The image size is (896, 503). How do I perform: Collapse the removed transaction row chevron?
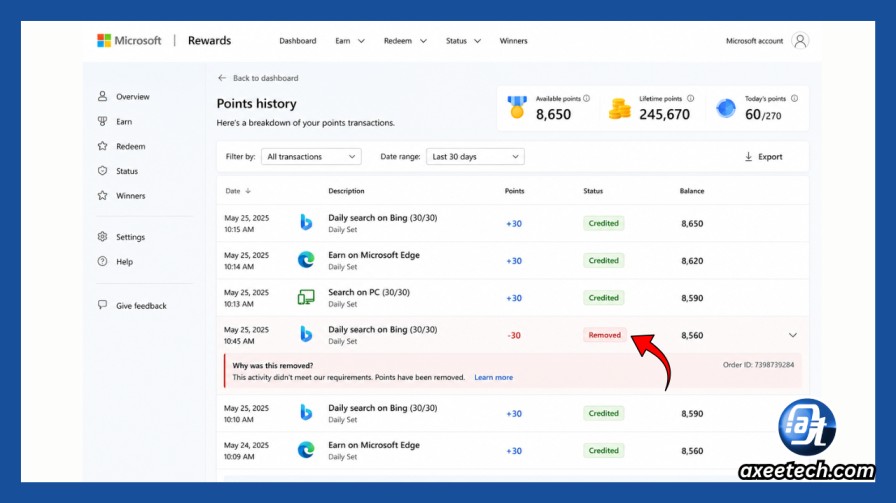tap(793, 335)
